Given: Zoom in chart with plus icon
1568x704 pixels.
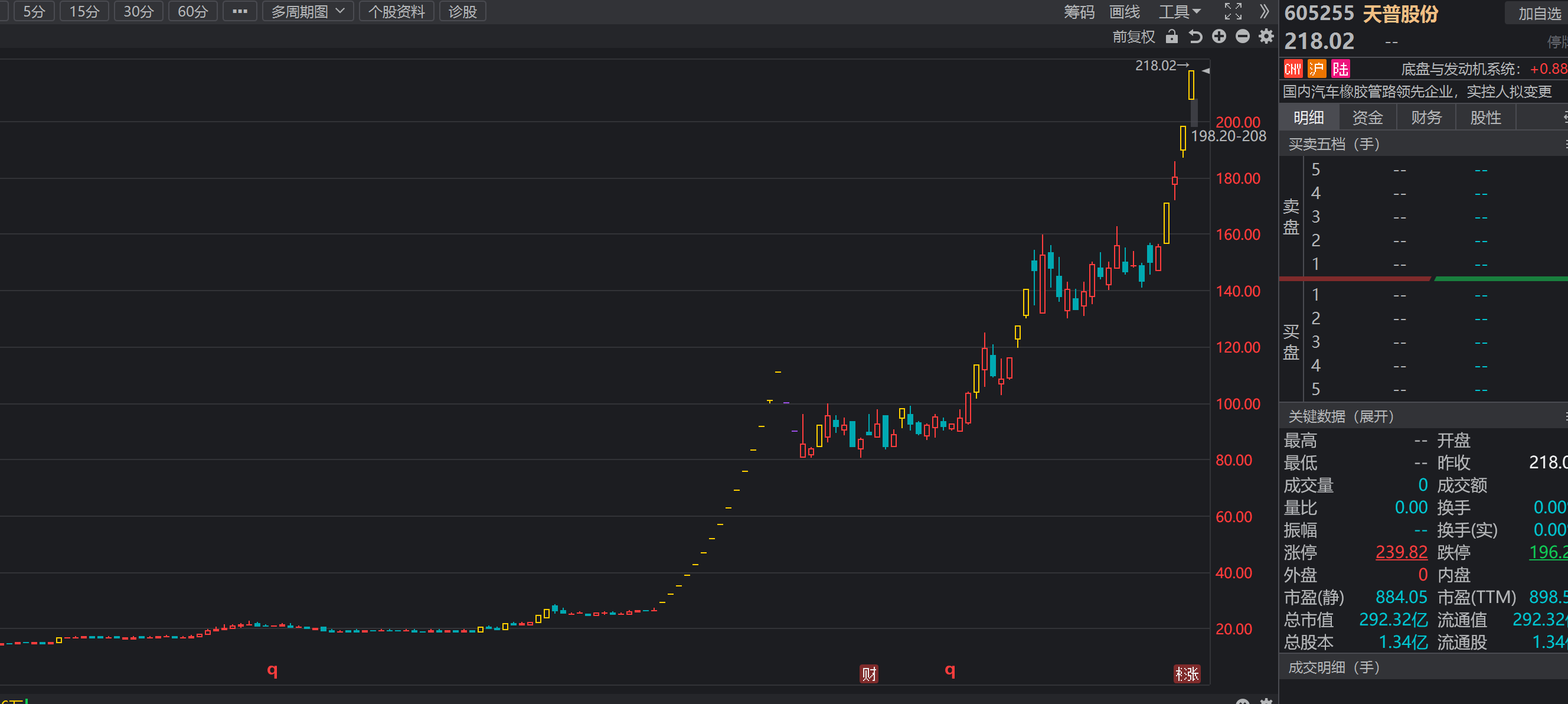Looking at the screenshot, I should [x=1219, y=37].
